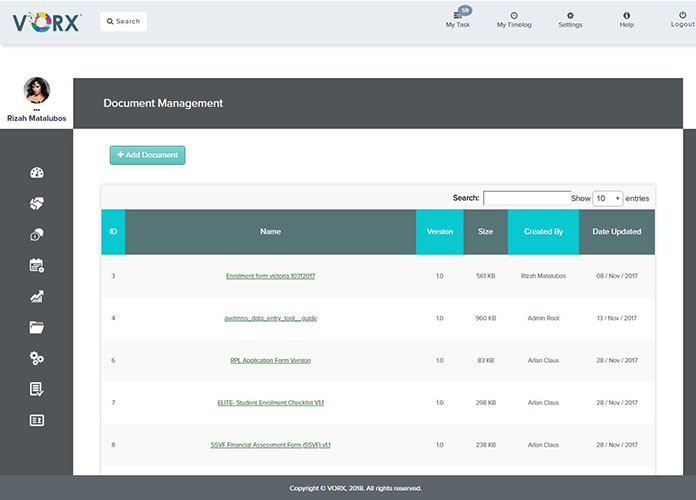
Task: Open the gears configuration icon in sidebar
Action: pyautogui.click(x=37, y=358)
